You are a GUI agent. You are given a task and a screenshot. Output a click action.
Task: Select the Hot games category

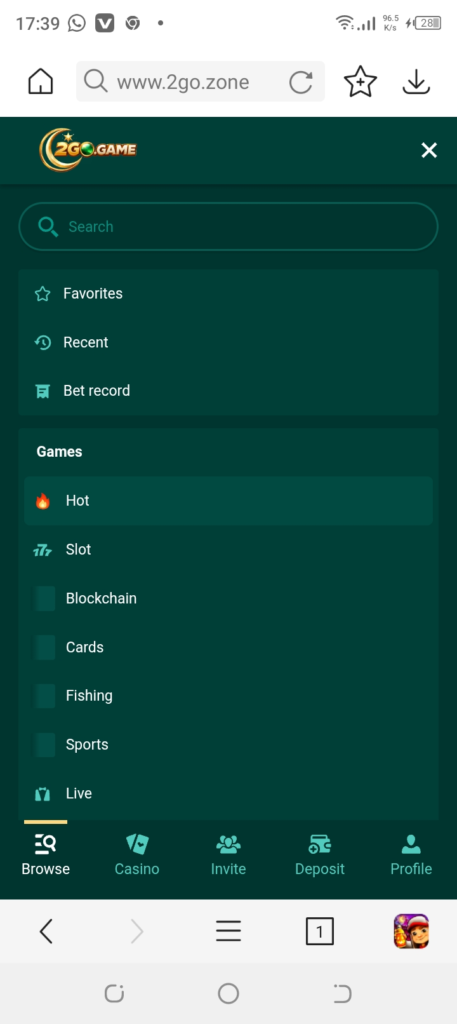coord(228,501)
